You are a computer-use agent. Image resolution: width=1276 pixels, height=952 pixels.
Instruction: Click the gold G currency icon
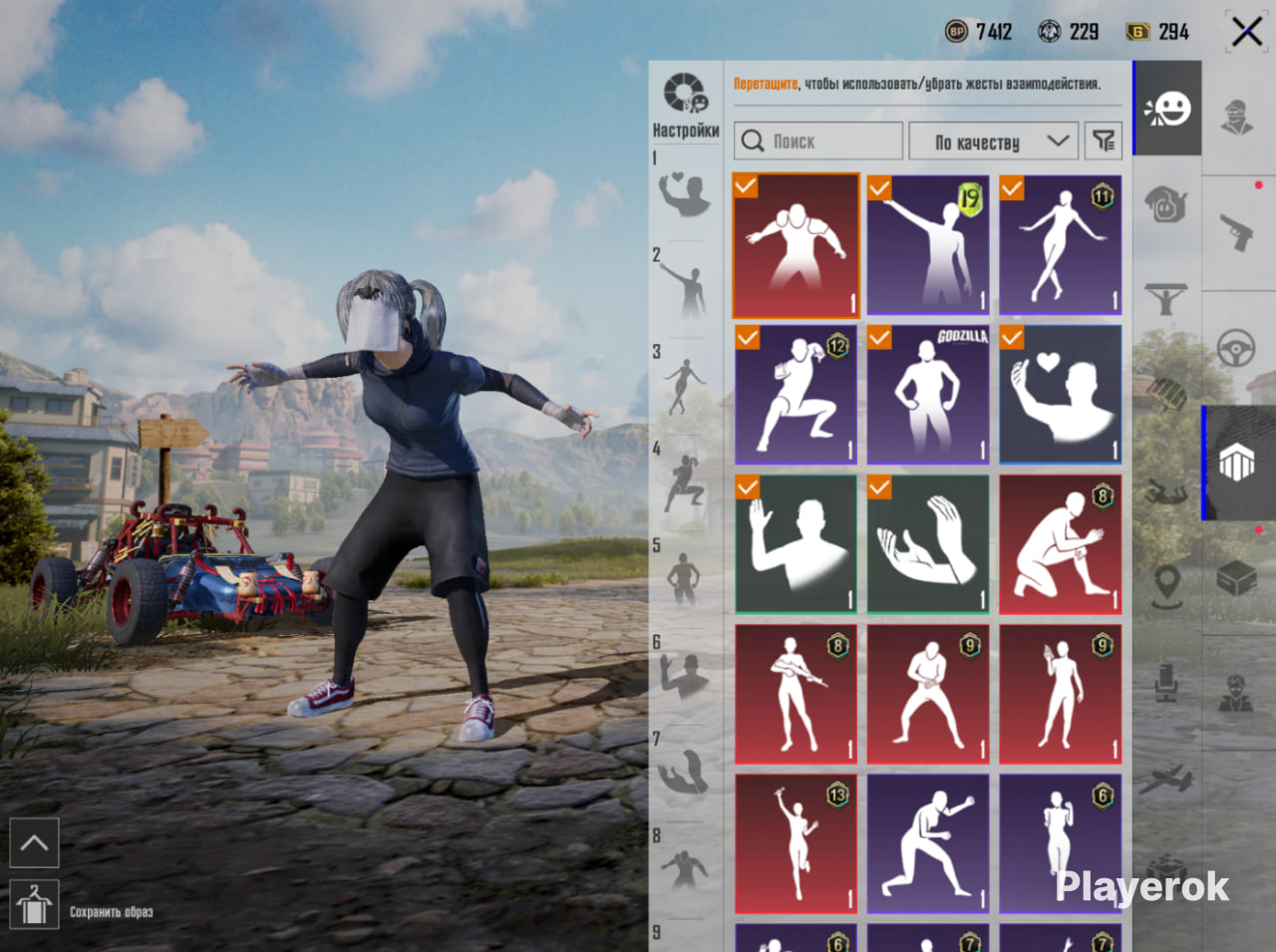click(1137, 32)
